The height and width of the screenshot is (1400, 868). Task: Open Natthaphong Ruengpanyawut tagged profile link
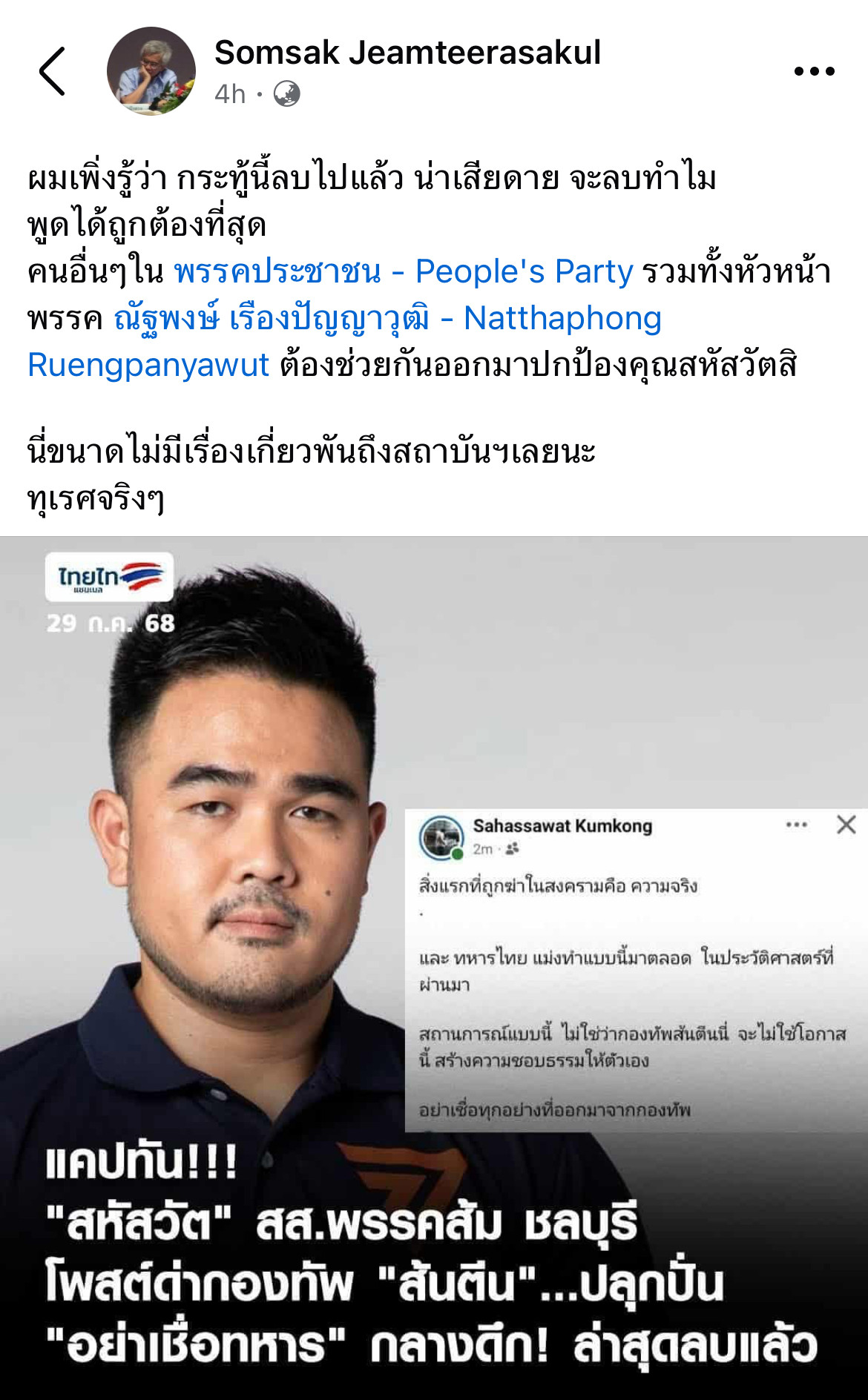click(x=344, y=341)
